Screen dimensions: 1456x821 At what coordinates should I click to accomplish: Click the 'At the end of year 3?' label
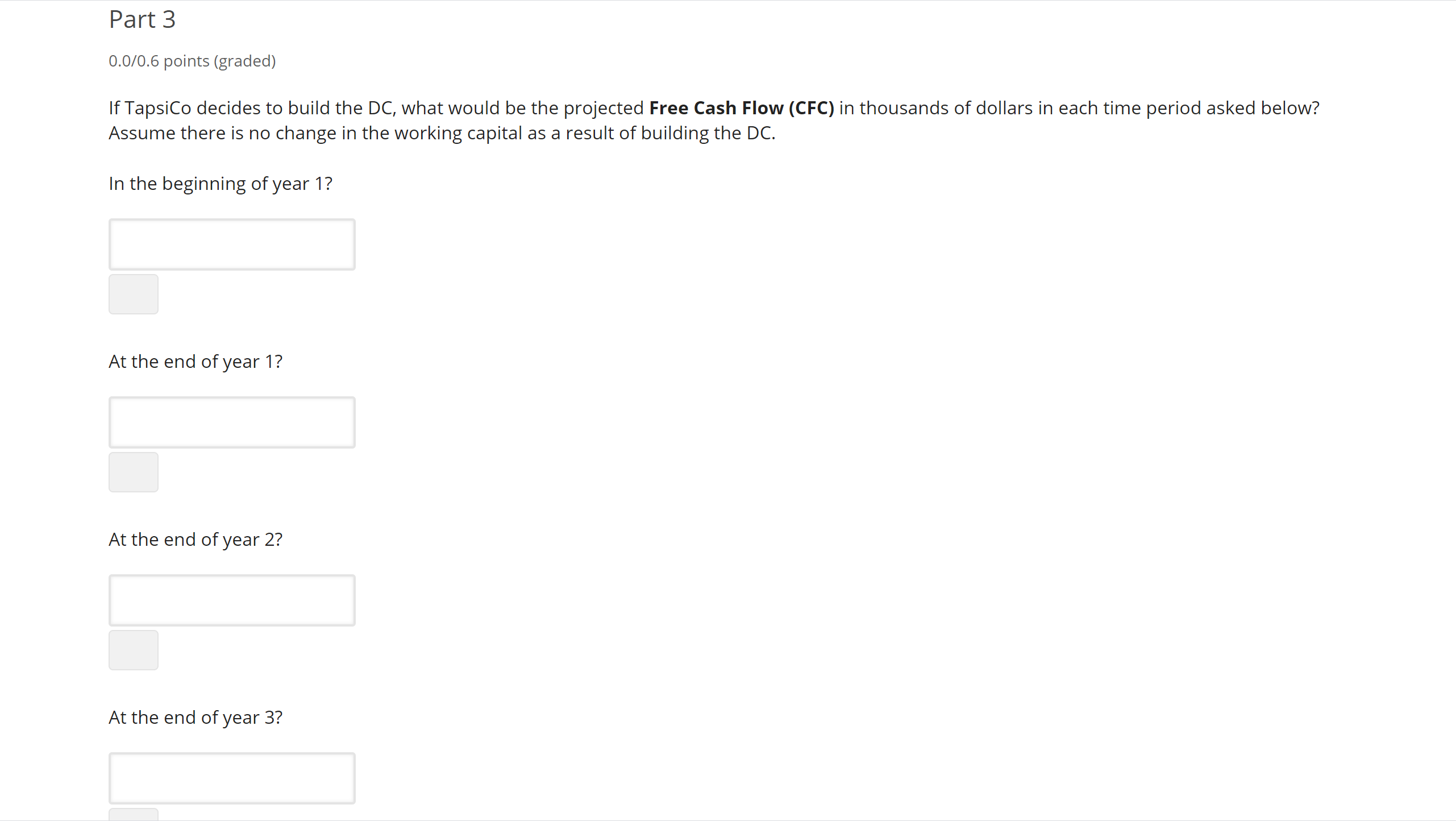point(195,717)
